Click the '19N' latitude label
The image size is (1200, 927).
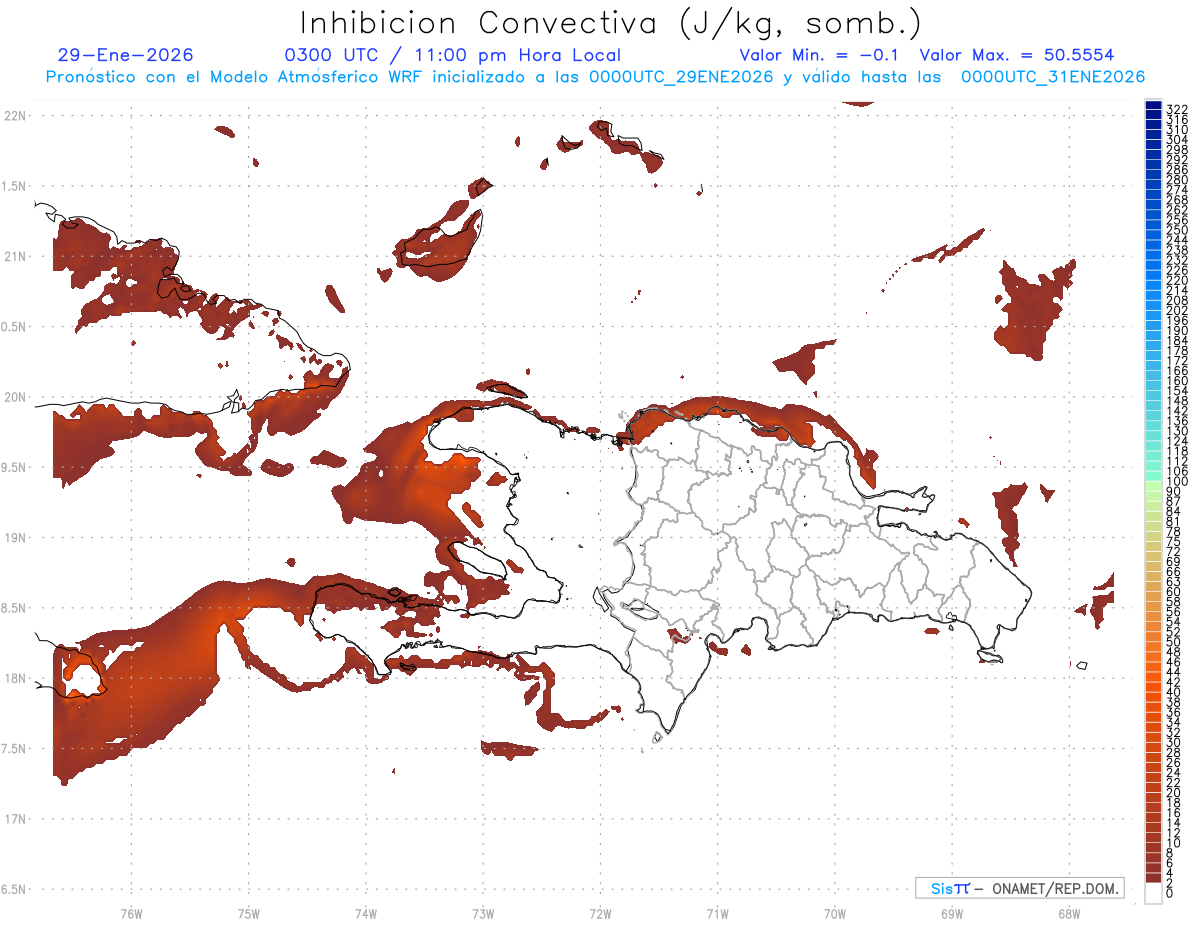click(15, 538)
